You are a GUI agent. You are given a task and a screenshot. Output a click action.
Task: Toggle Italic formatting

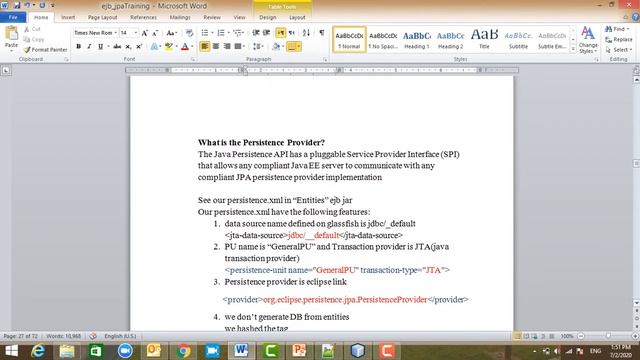tap(89, 47)
